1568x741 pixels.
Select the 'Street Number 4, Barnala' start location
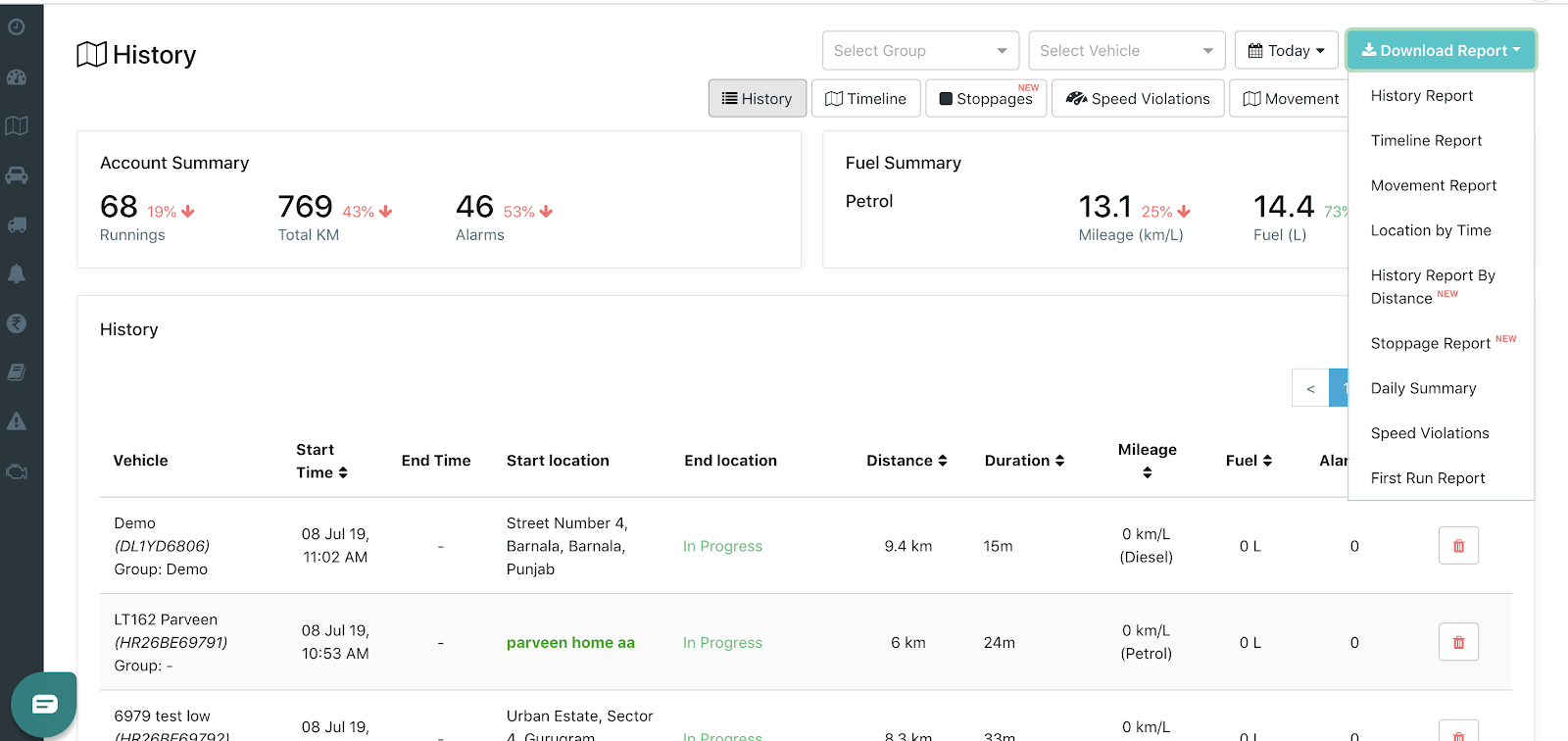point(567,546)
